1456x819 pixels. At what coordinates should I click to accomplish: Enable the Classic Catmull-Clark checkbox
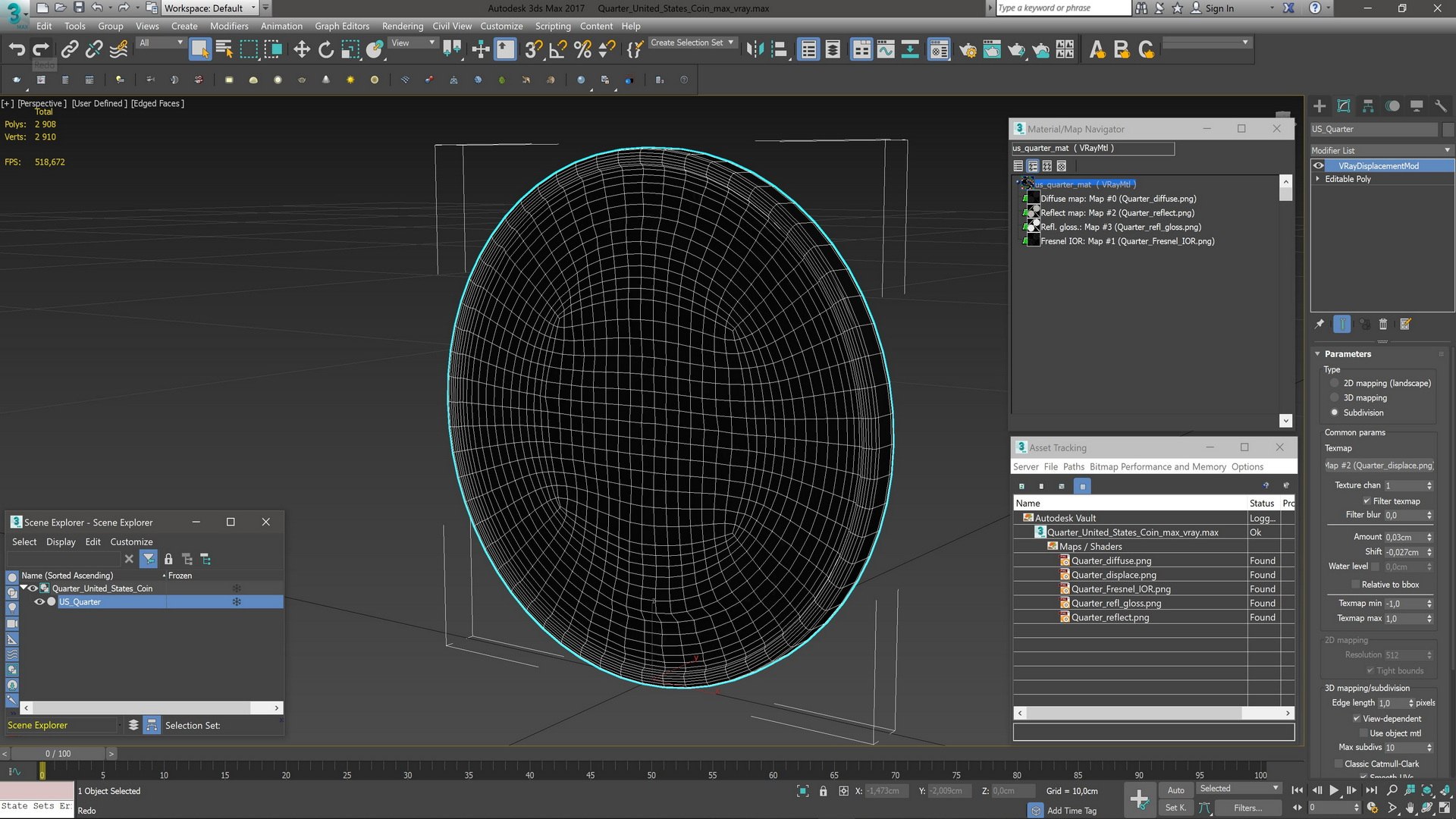click(1338, 764)
